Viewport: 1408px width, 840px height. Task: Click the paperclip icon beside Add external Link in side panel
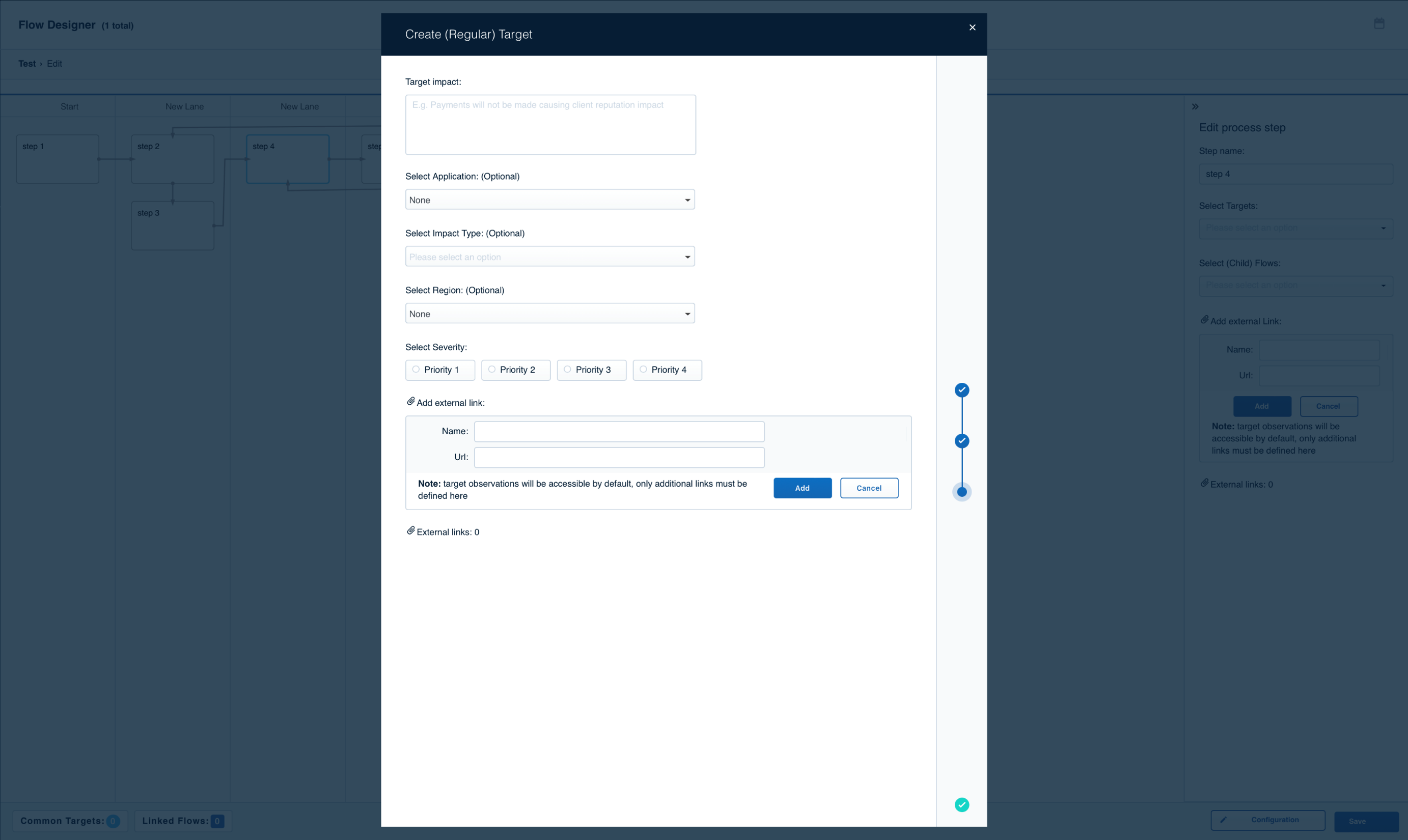coord(1204,320)
